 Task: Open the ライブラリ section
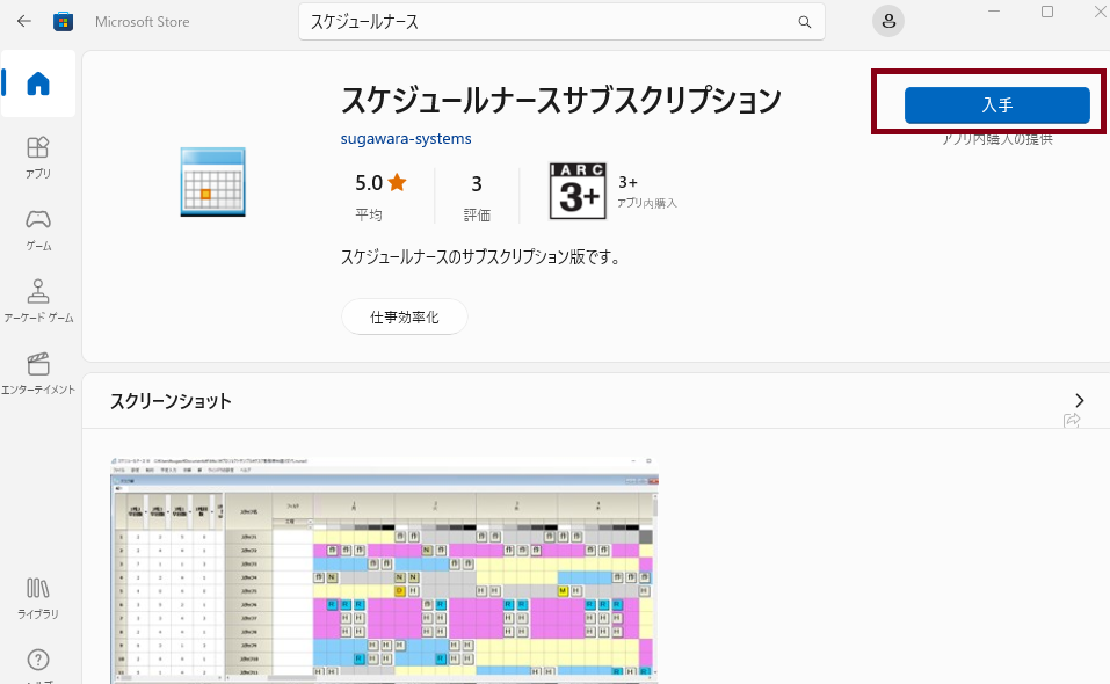(38, 598)
